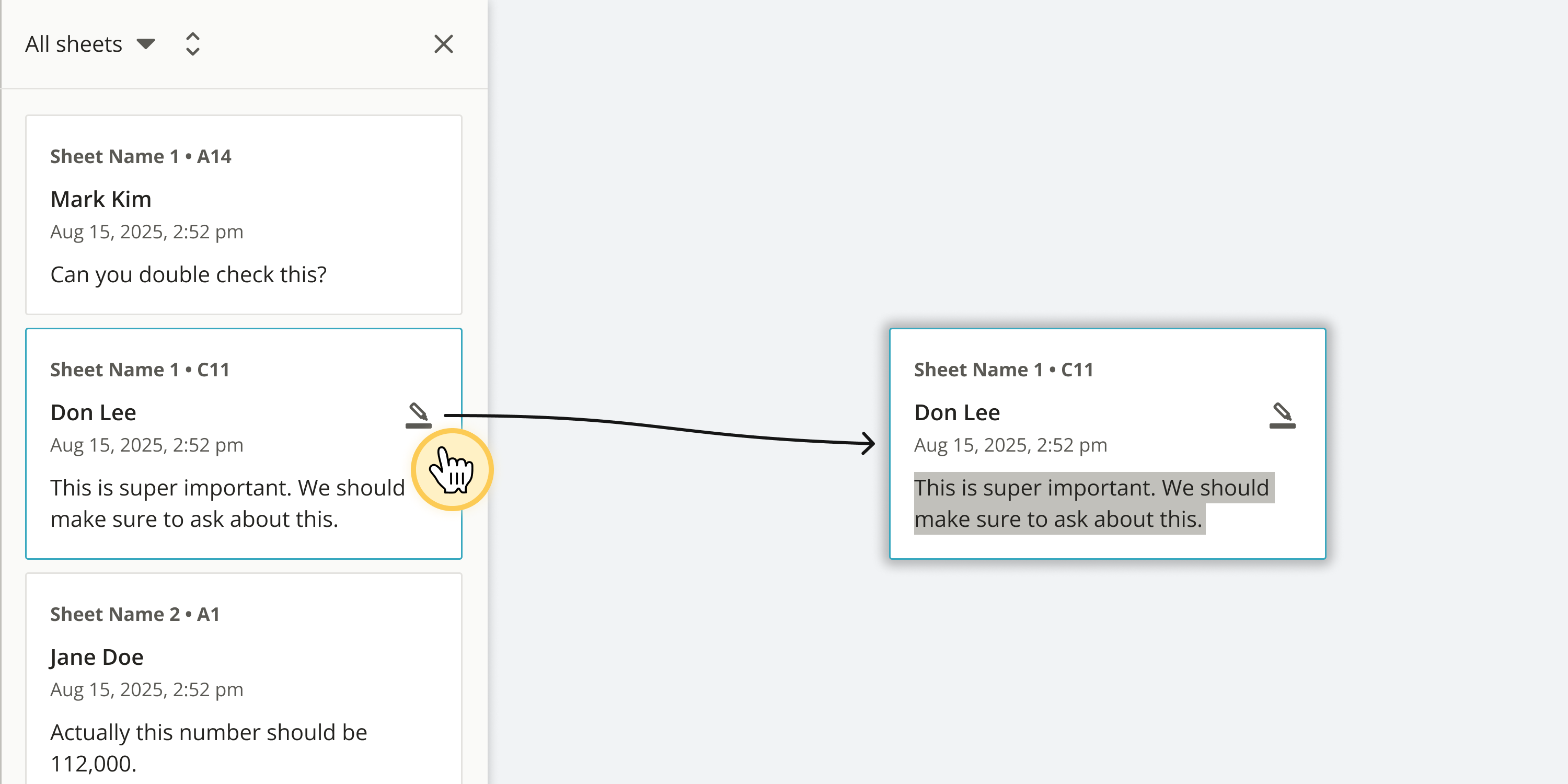Screen dimensions: 1568x784
Task: Click 'Sheet Name 1 • C11' in sidebar card
Action: pos(140,370)
